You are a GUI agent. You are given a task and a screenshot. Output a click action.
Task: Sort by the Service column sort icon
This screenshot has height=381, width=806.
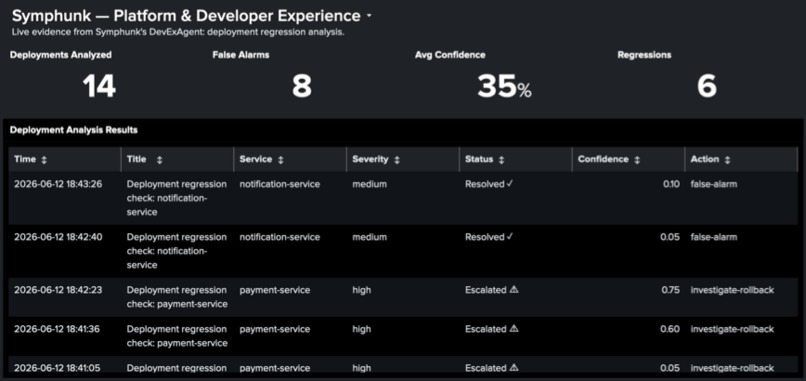tap(280, 160)
